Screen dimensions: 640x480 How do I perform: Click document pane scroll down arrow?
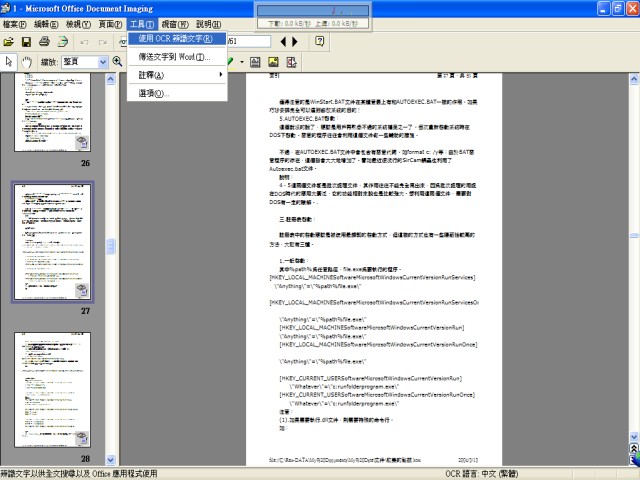634,437
